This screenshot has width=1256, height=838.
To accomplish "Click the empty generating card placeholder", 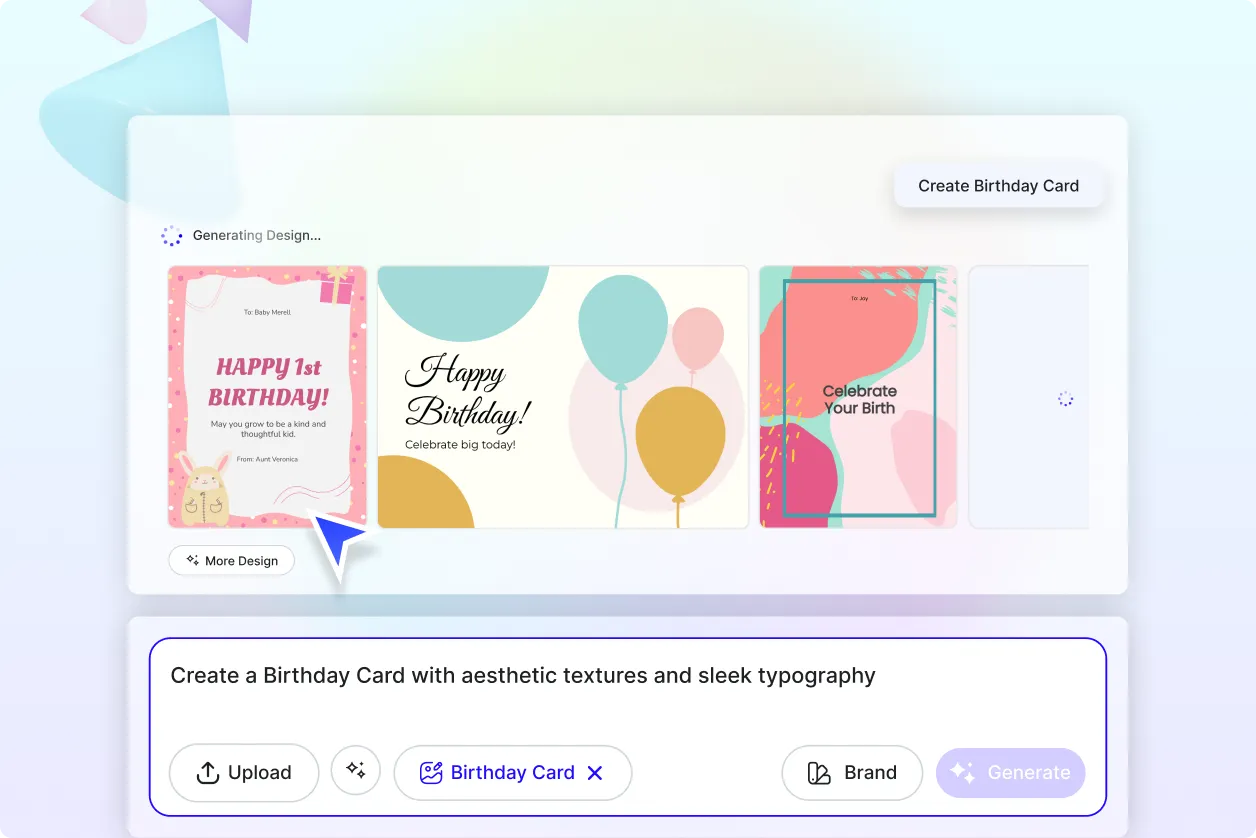I will (x=1030, y=396).
